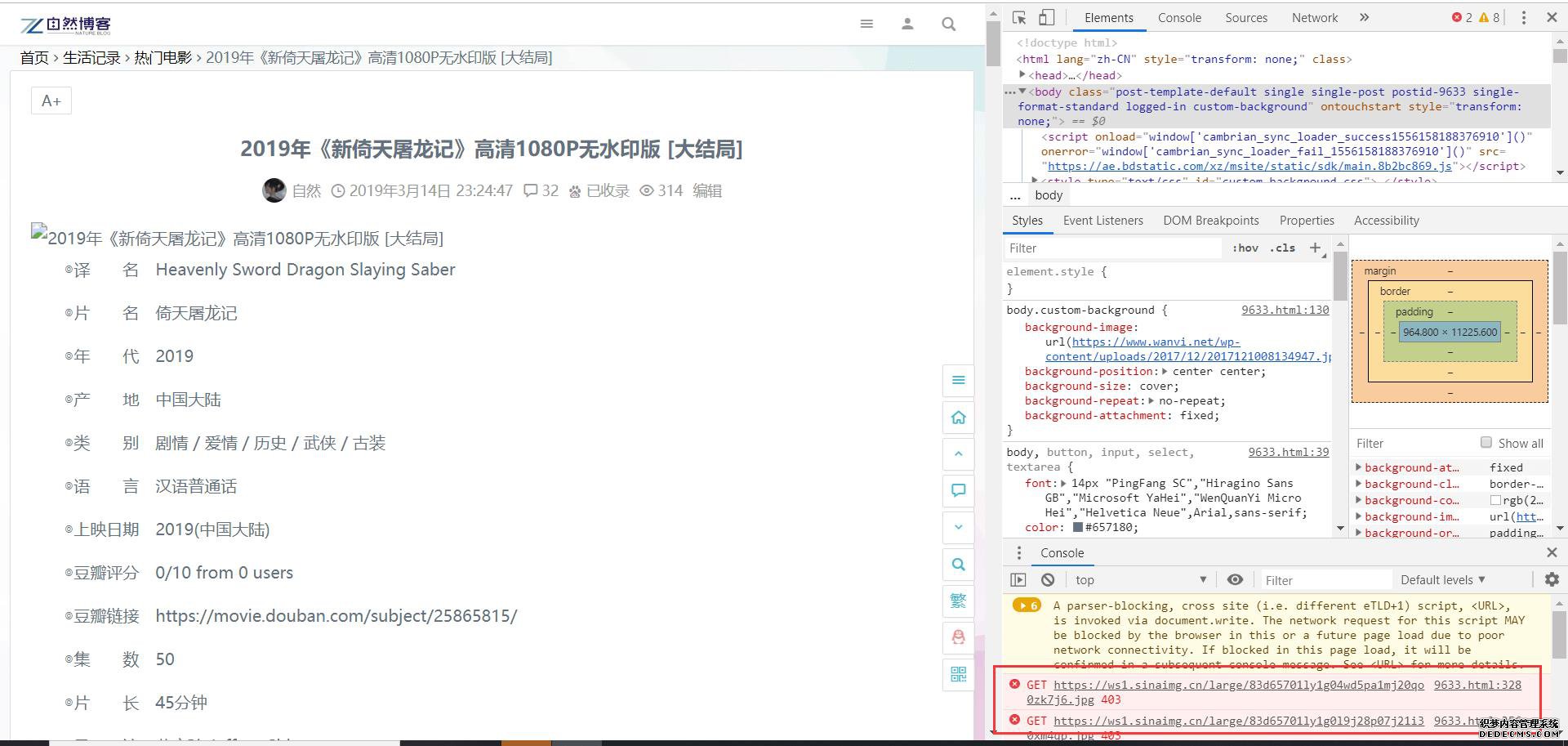
Task: Click the floating sidebar home icon
Action: 958,418
